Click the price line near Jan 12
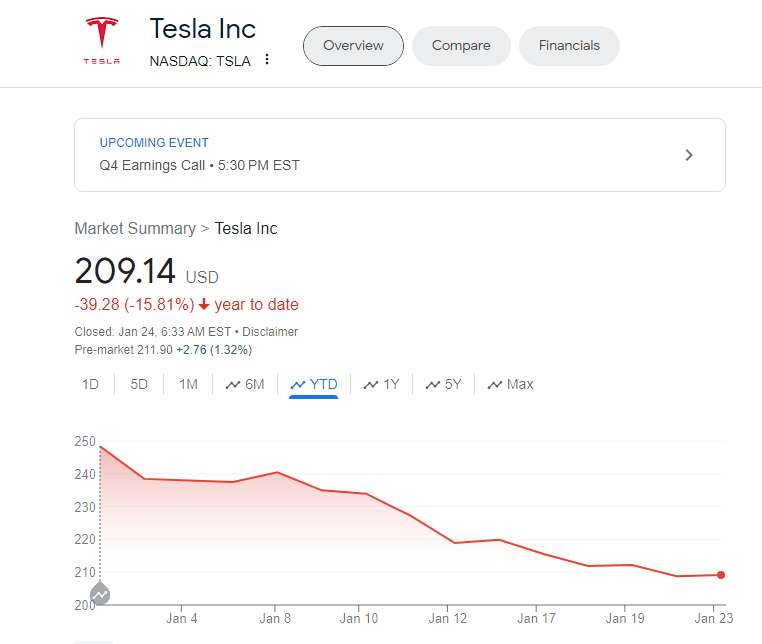 coord(455,542)
